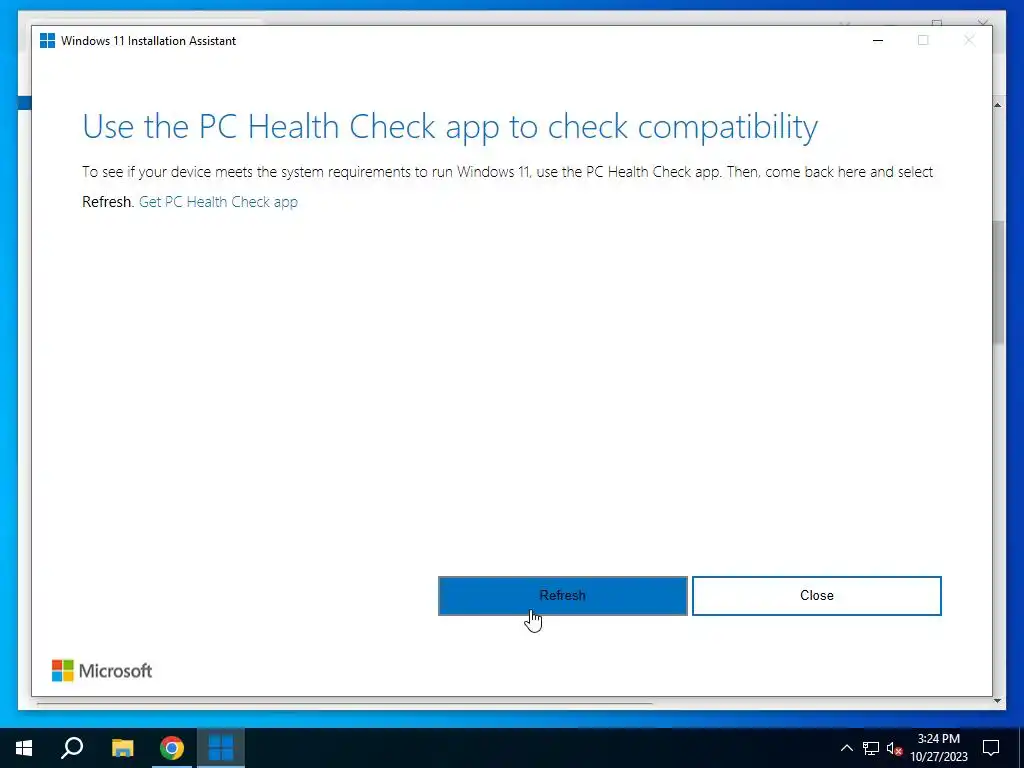This screenshot has height=768, width=1024.
Task: Click the scroll down arrow in background window
Action: 998,701
